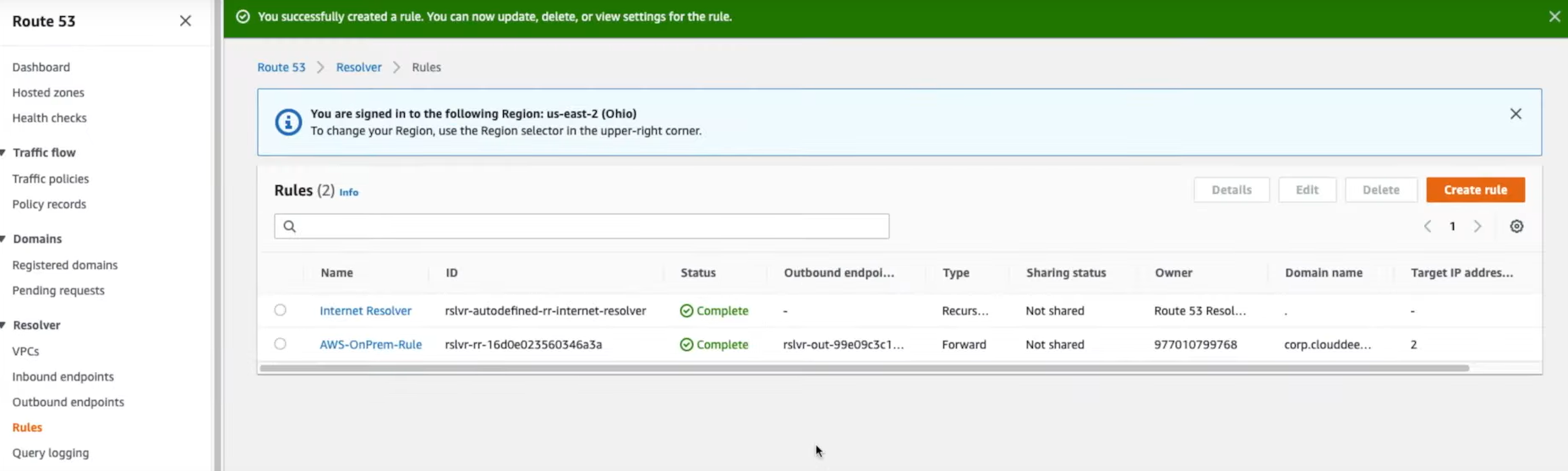This screenshot has width=1568, height=471.
Task: Sort by the ID column header
Action: [451, 272]
